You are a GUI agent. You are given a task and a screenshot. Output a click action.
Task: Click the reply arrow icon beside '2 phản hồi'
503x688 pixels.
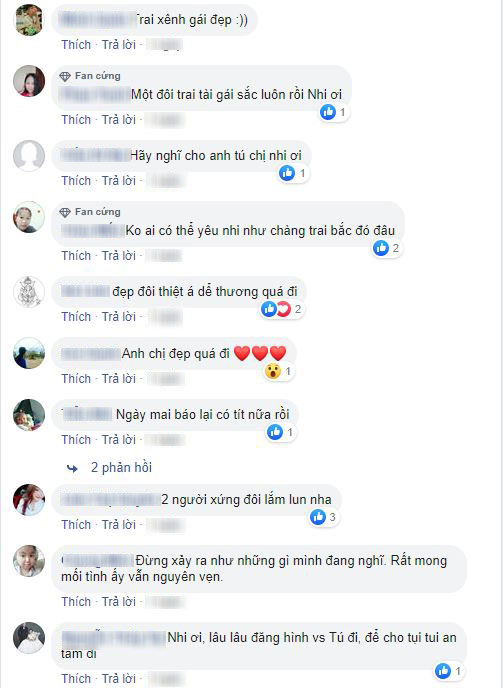tap(72, 468)
